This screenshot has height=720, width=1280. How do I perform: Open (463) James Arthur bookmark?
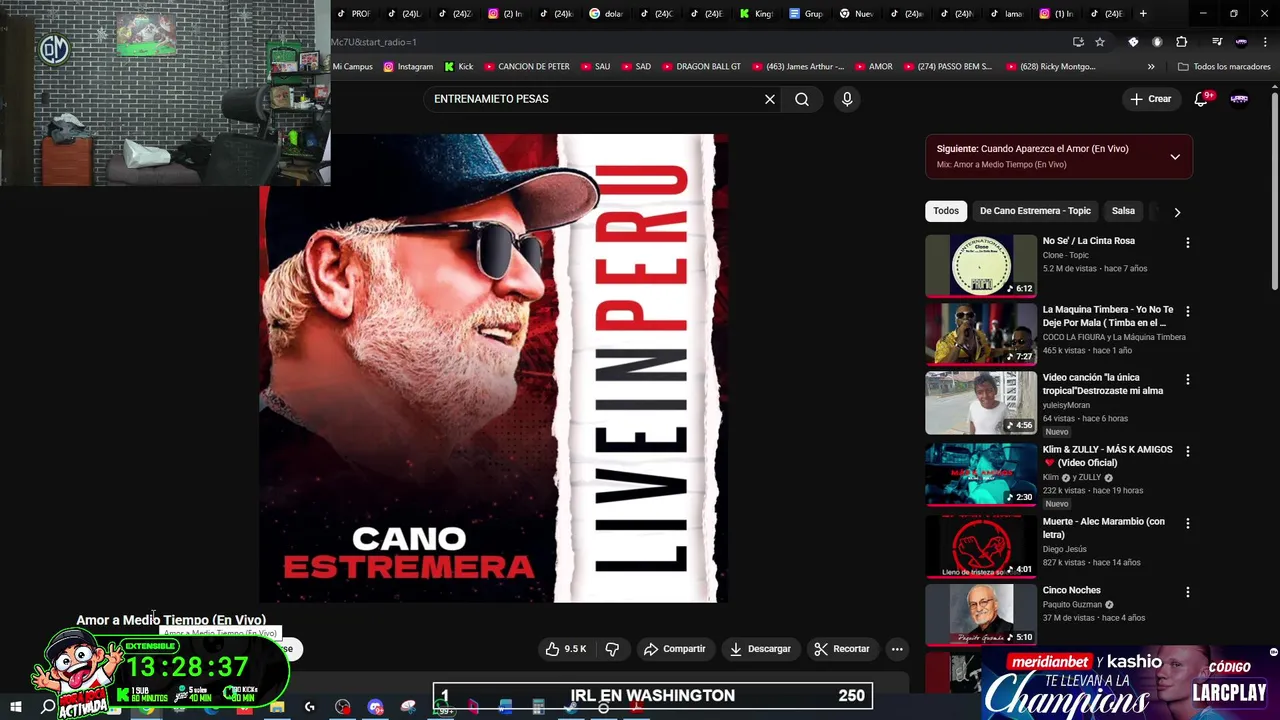click(798, 67)
